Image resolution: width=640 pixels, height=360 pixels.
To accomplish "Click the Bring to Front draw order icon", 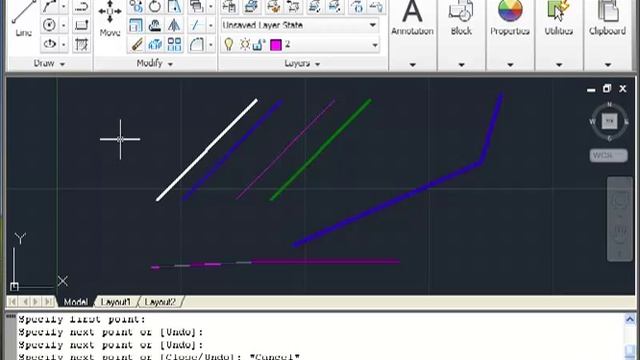I will (197, 6).
